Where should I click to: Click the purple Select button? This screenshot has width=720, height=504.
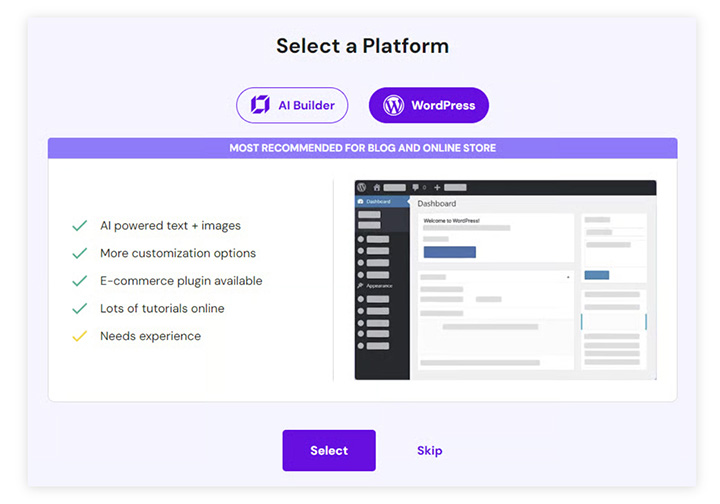click(329, 450)
